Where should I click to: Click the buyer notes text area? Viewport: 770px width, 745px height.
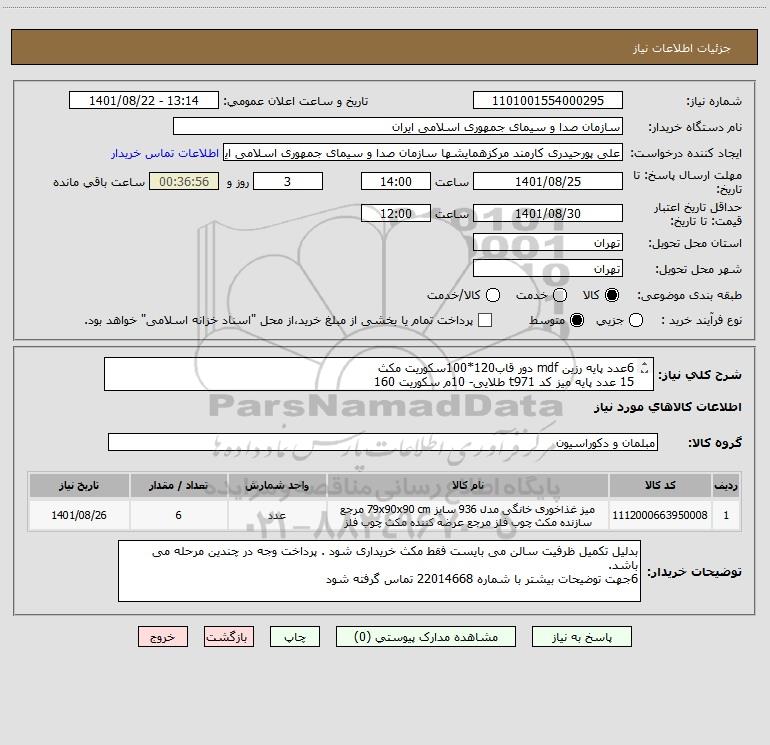coord(379,571)
